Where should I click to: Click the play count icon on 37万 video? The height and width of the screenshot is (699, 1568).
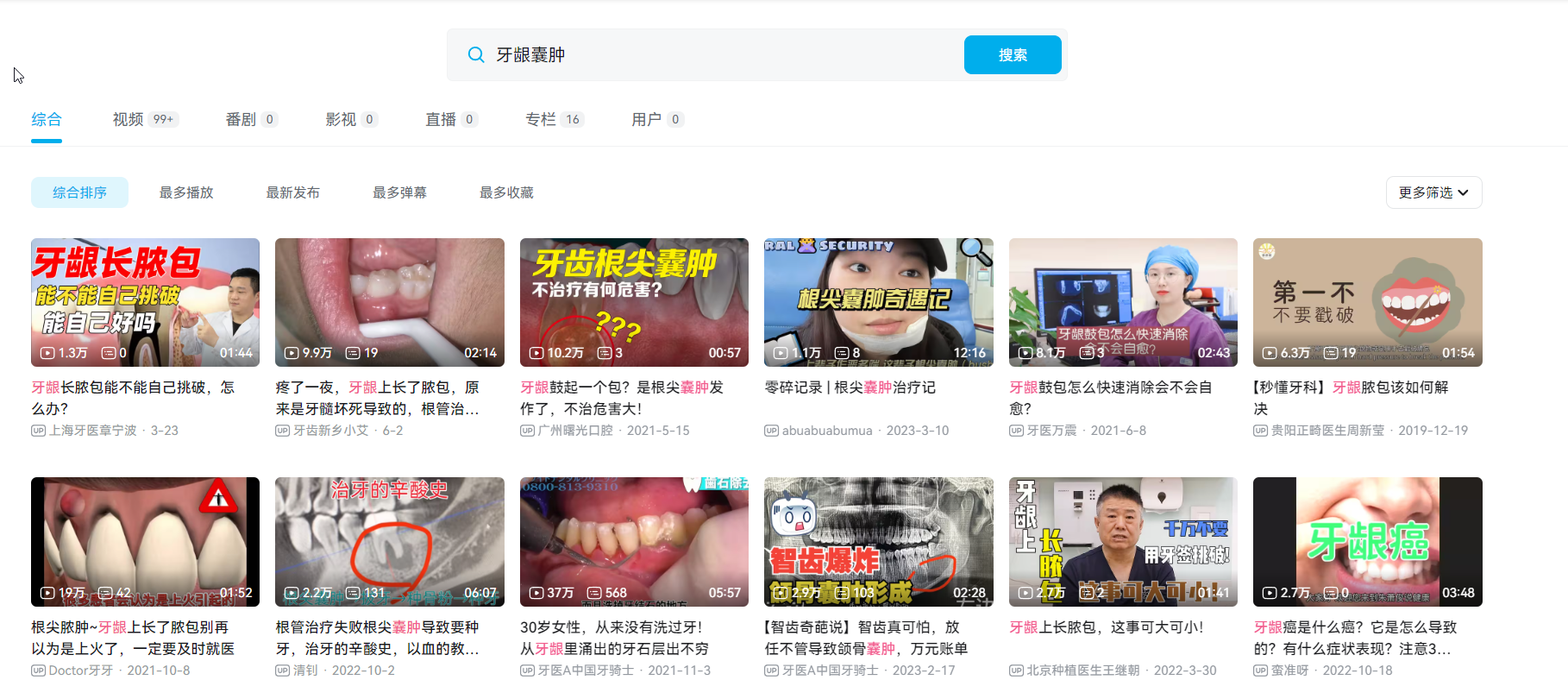(x=536, y=593)
